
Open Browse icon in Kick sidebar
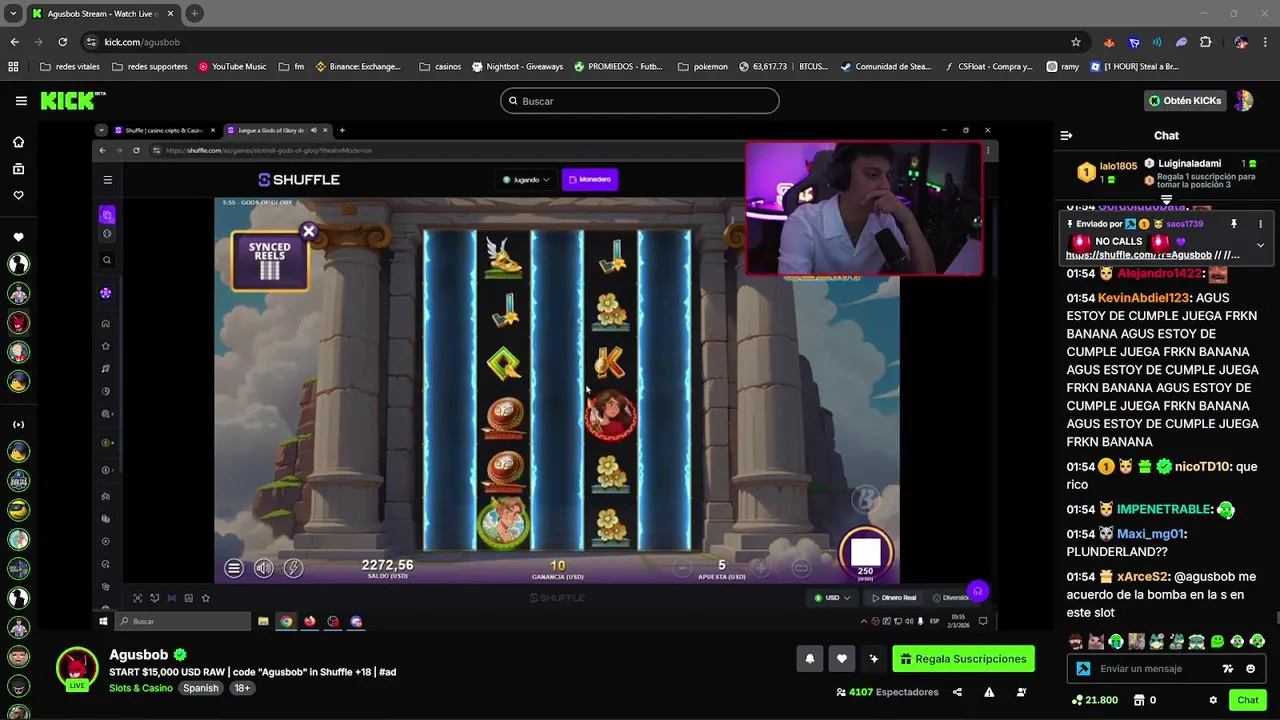point(18,169)
